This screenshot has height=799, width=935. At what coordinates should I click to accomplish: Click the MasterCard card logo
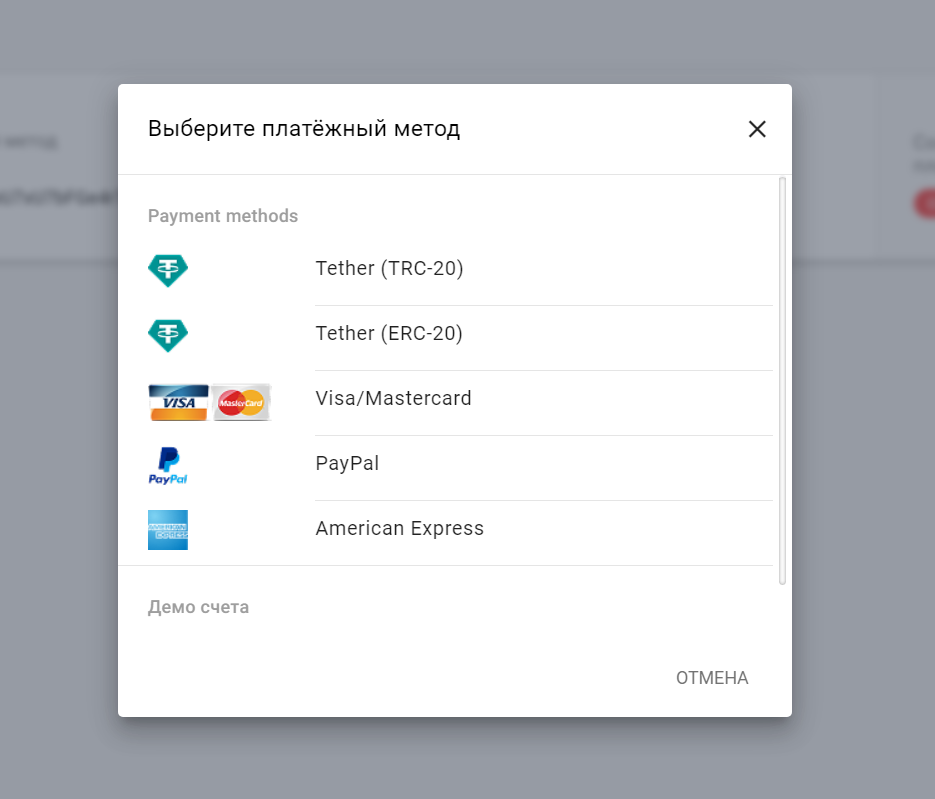[x=241, y=402]
